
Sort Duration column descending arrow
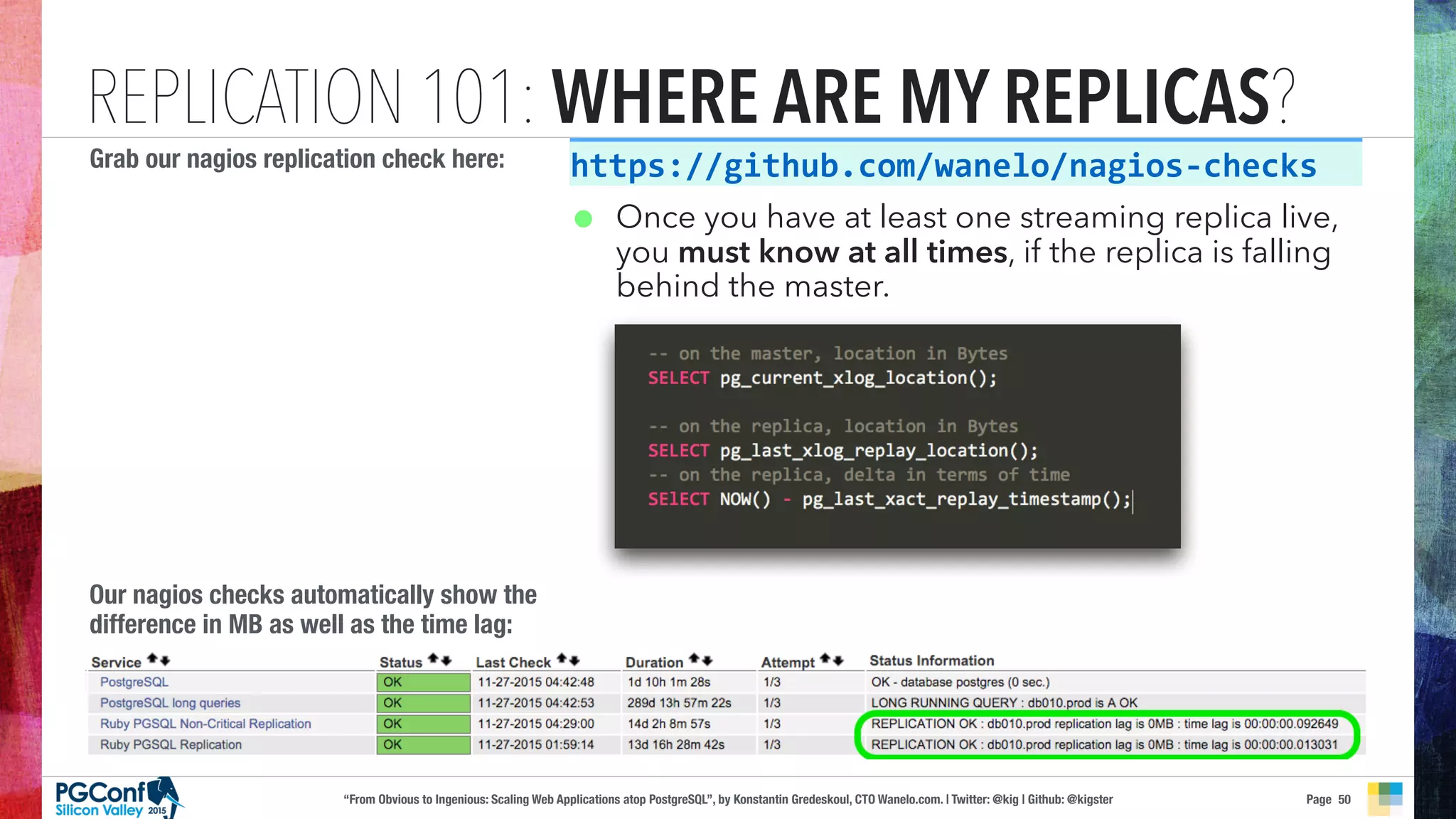pos(707,660)
